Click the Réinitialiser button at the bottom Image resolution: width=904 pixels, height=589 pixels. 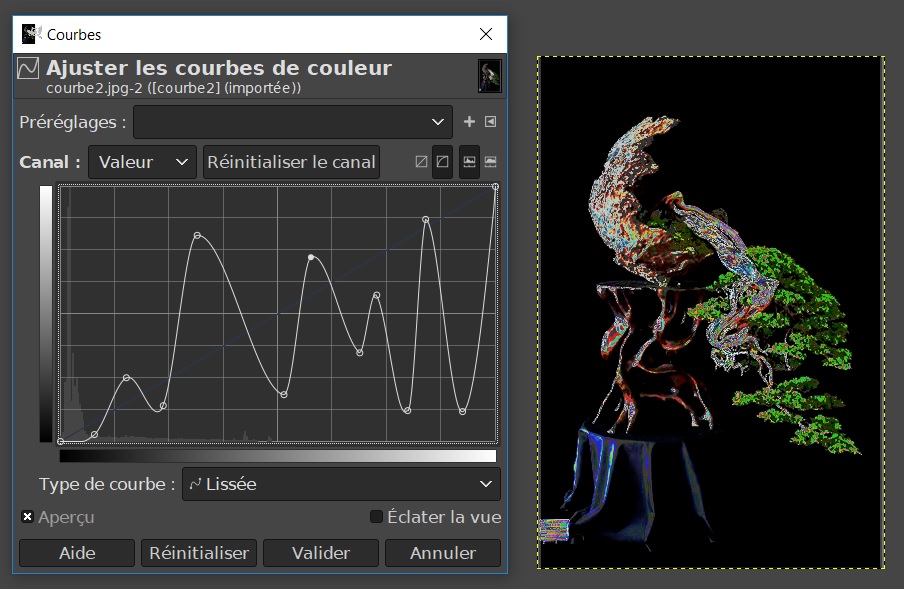(199, 553)
